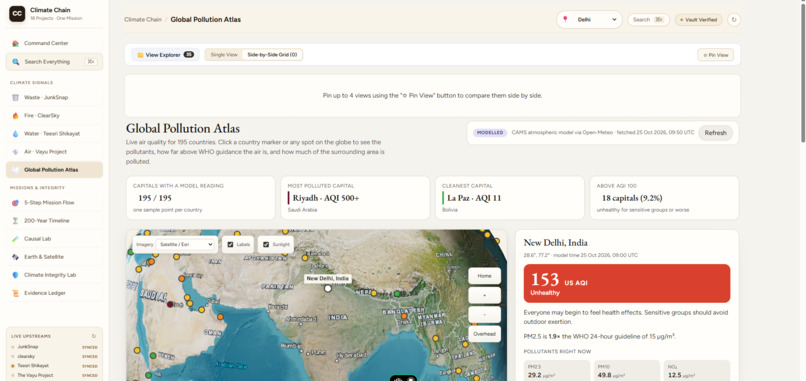The height and width of the screenshot is (381, 806).
Task: Click the page vertical scrollbar
Action: (x=803, y=72)
